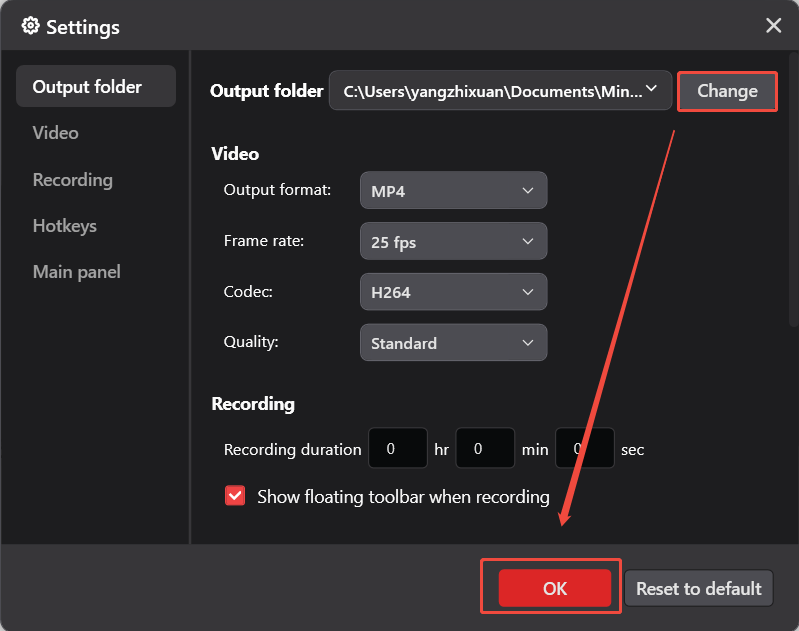
Task: Toggle Show floating toolbar when recording checkbox
Action: click(x=235, y=496)
